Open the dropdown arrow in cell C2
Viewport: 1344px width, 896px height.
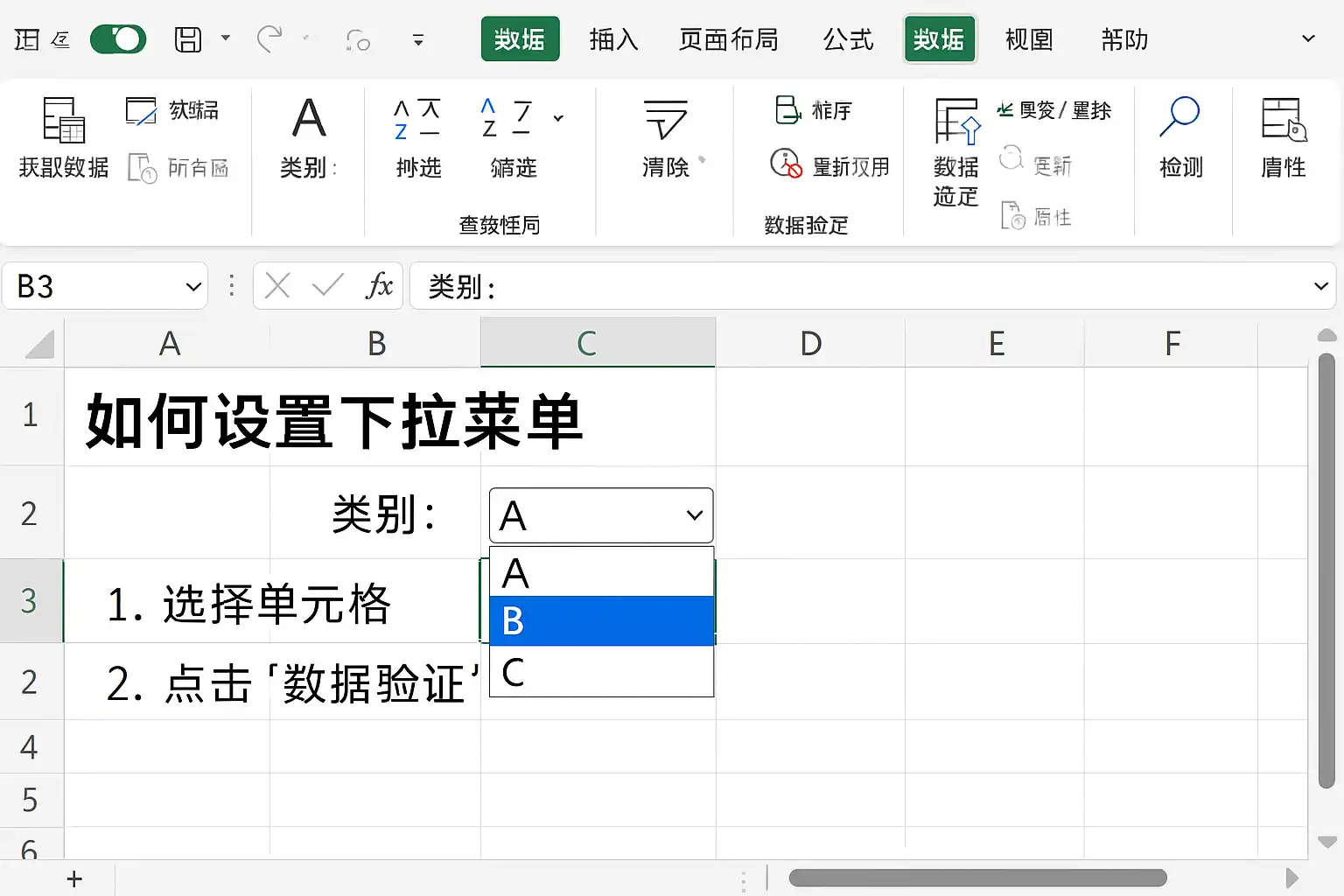[x=695, y=515]
